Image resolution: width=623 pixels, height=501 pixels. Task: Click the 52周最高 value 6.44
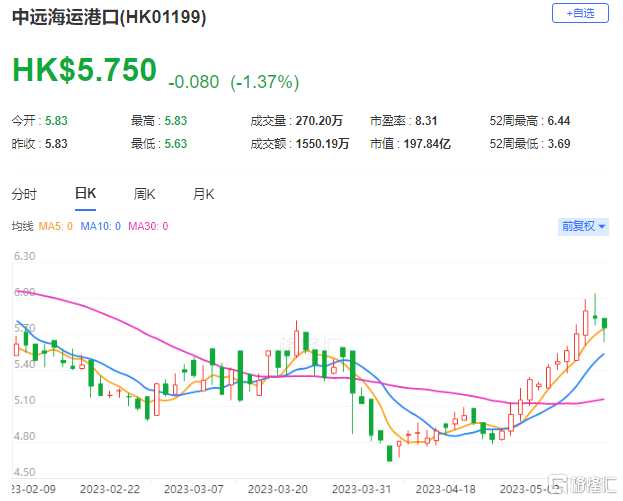point(559,120)
